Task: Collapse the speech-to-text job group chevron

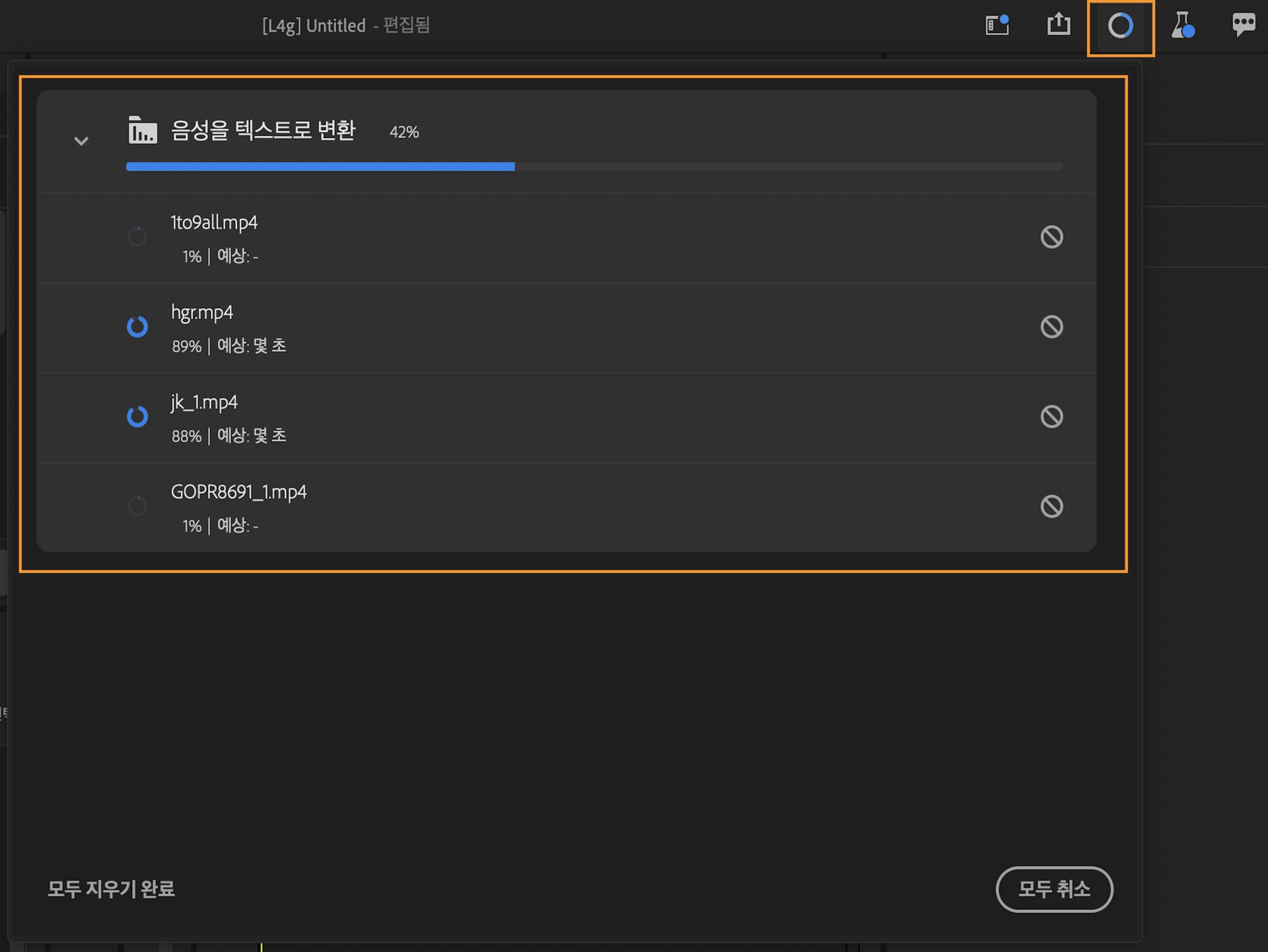Action: 81,141
